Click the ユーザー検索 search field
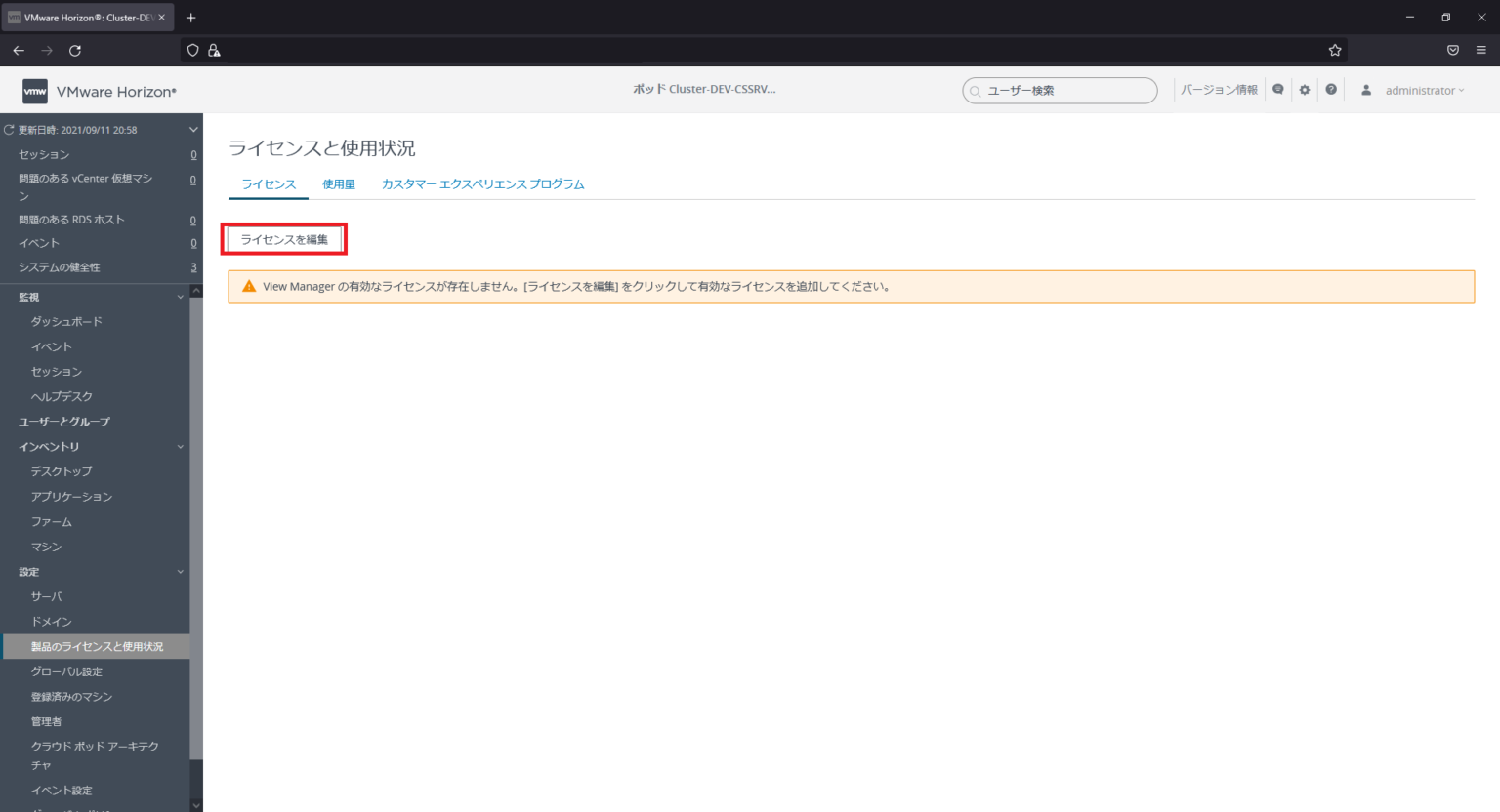Image resolution: width=1500 pixels, height=812 pixels. [x=1060, y=90]
